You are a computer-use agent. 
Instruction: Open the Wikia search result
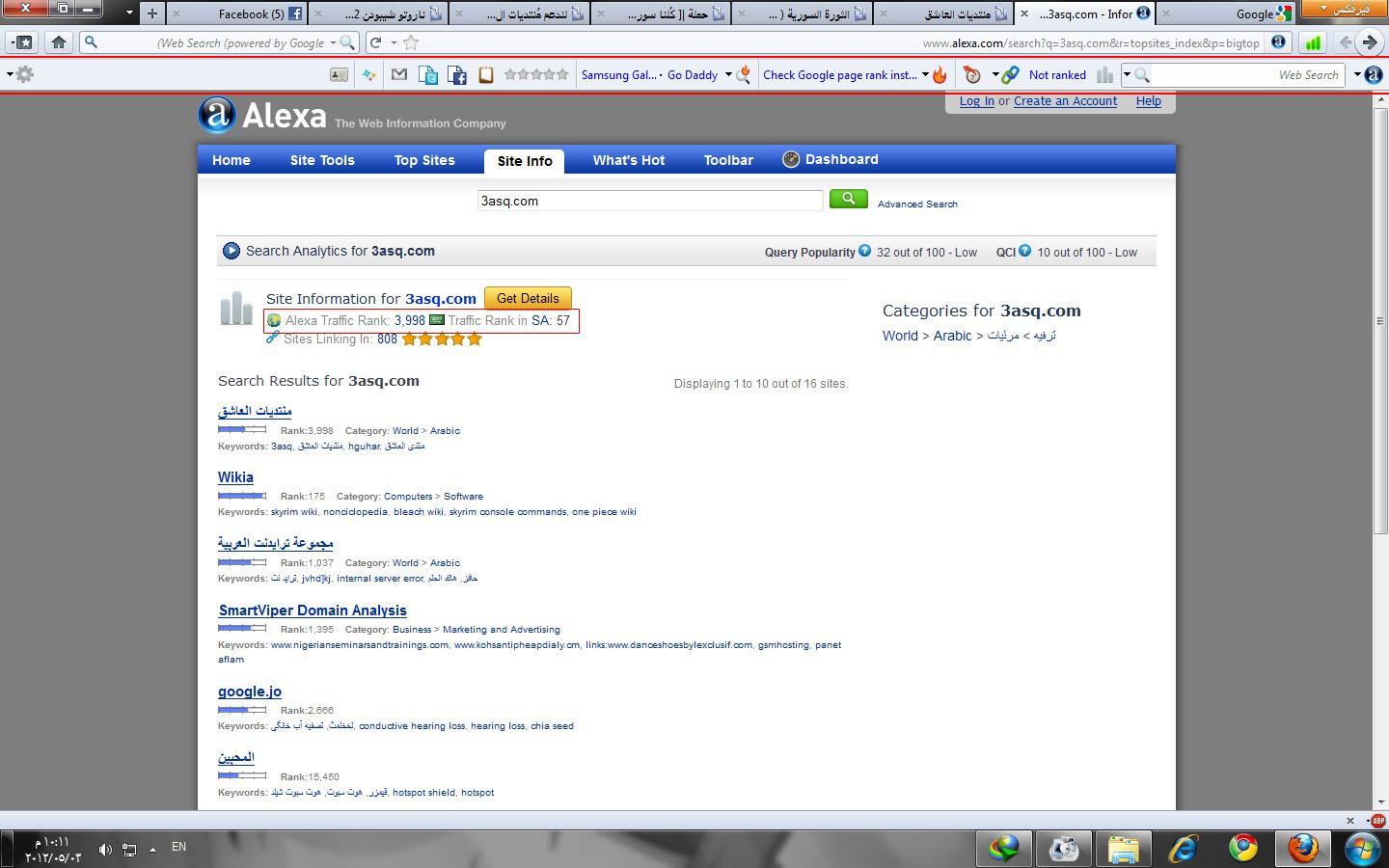235,477
